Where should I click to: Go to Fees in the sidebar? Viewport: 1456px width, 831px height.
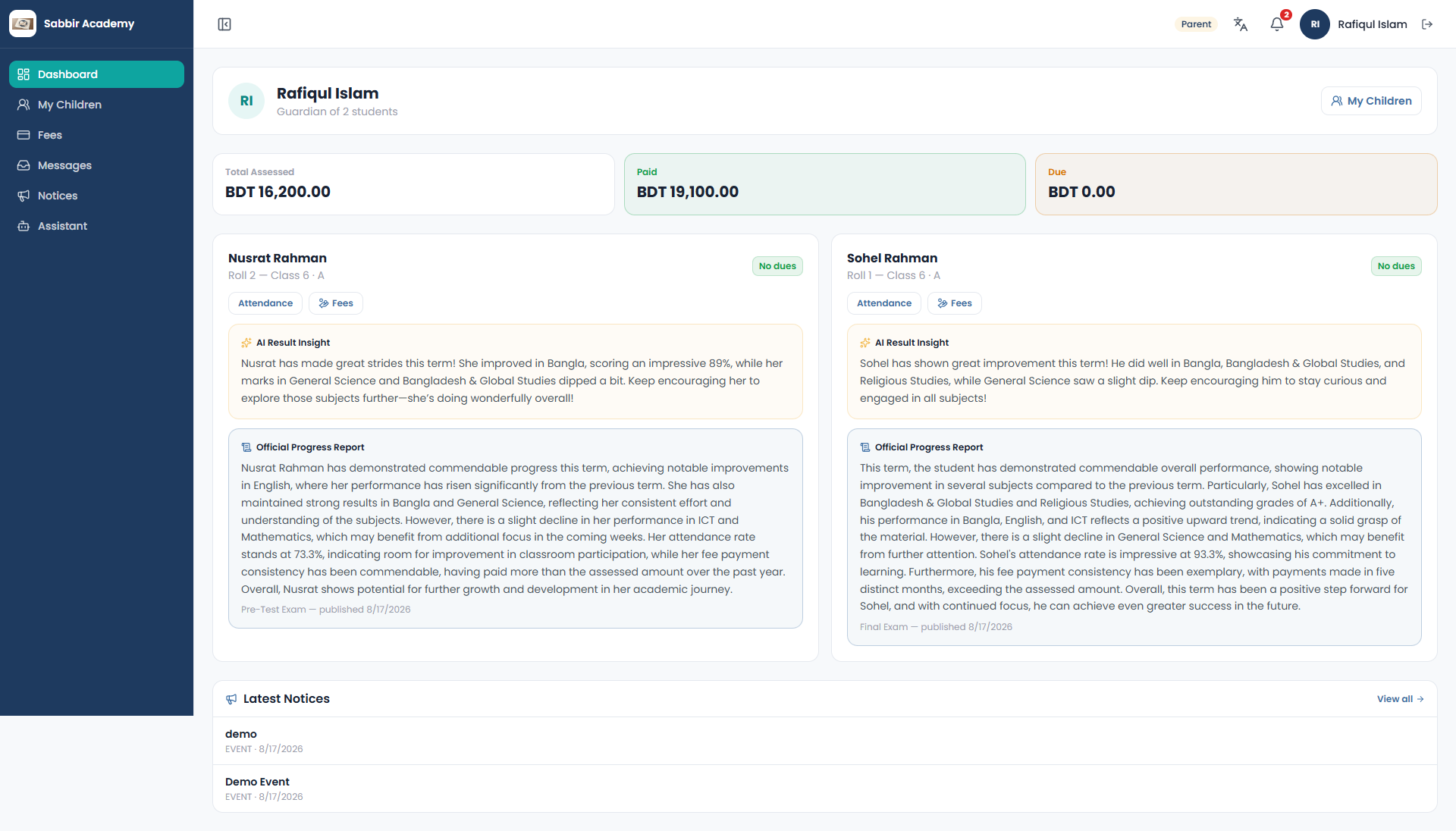point(96,135)
